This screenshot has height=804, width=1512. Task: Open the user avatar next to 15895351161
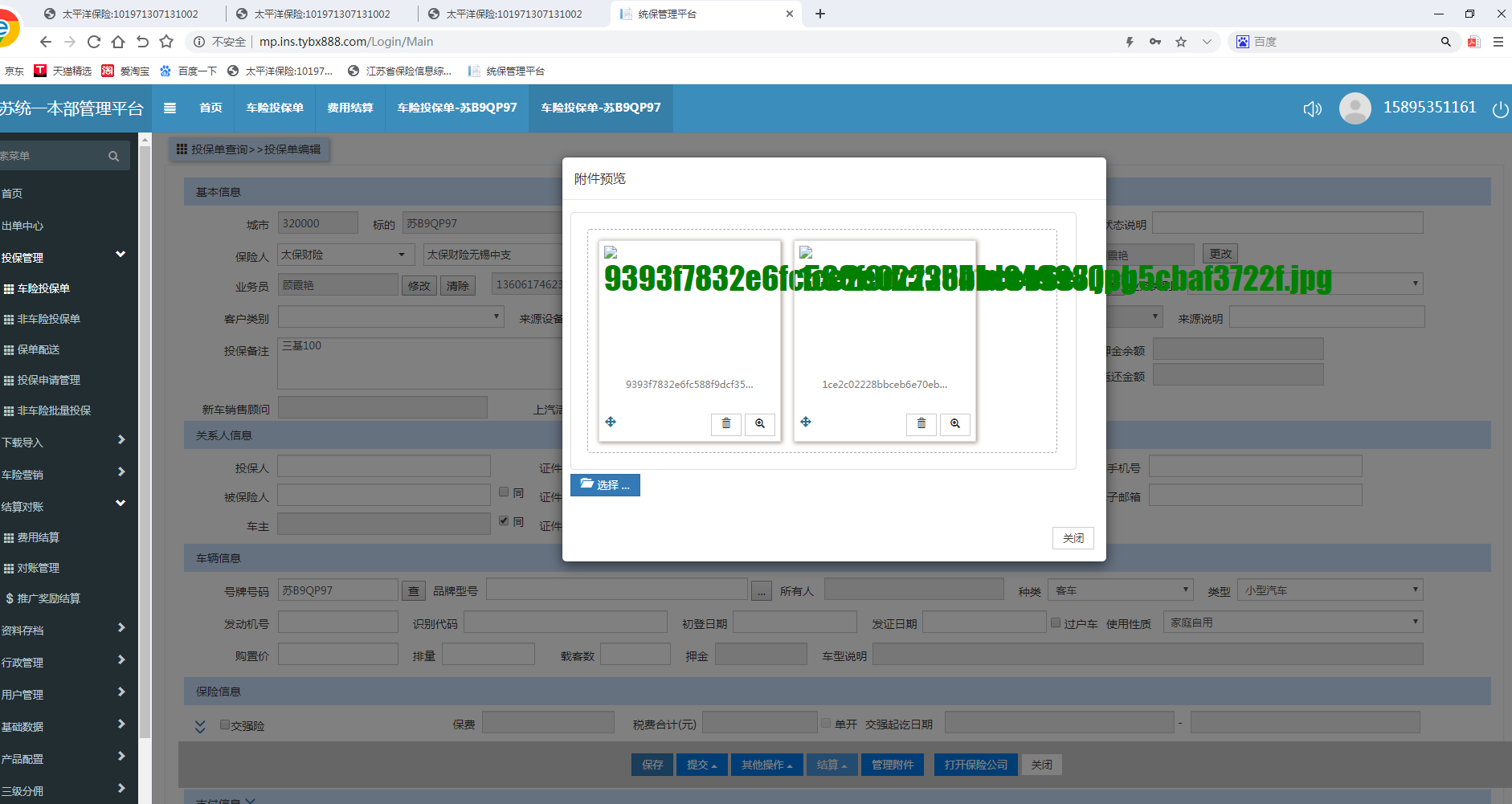[1355, 108]
